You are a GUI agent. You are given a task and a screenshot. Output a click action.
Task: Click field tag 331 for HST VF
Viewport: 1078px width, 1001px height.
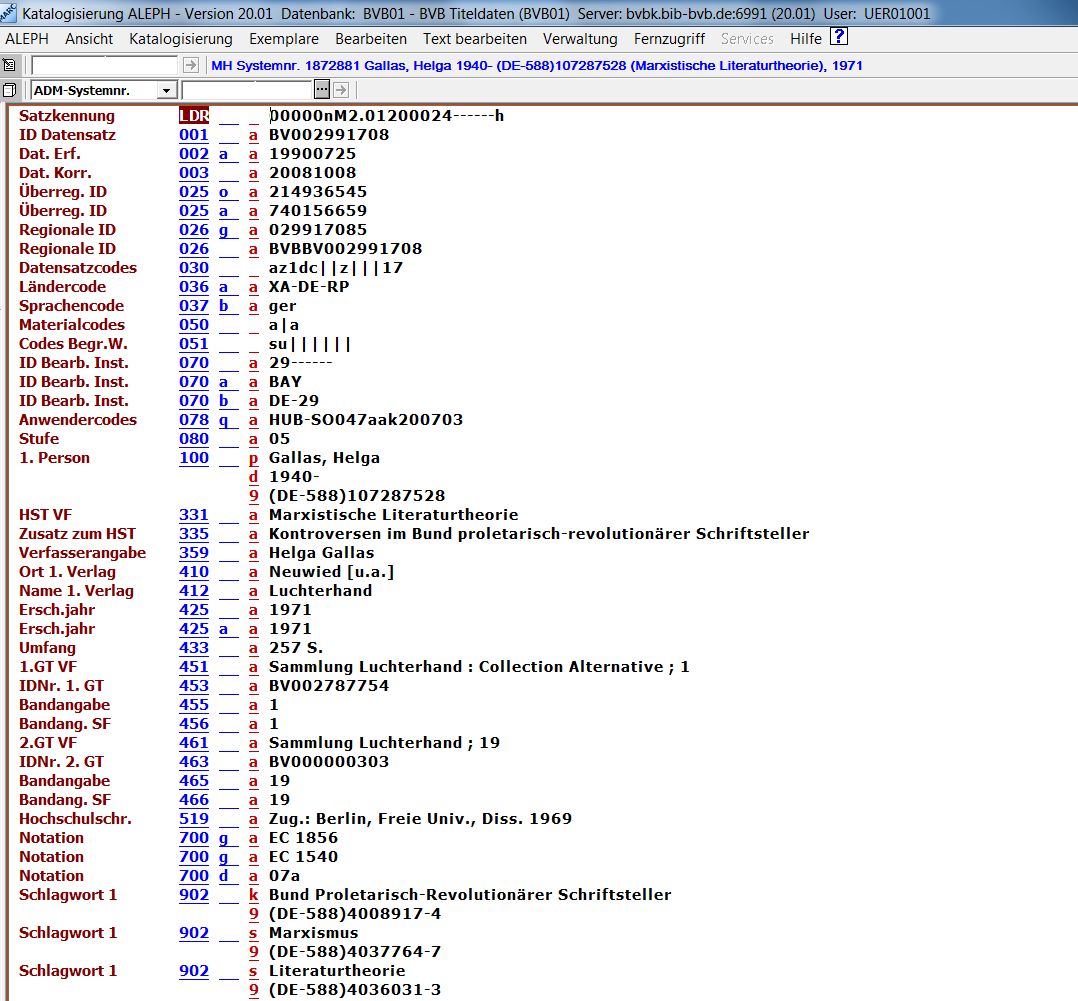(x=194, y=515)
